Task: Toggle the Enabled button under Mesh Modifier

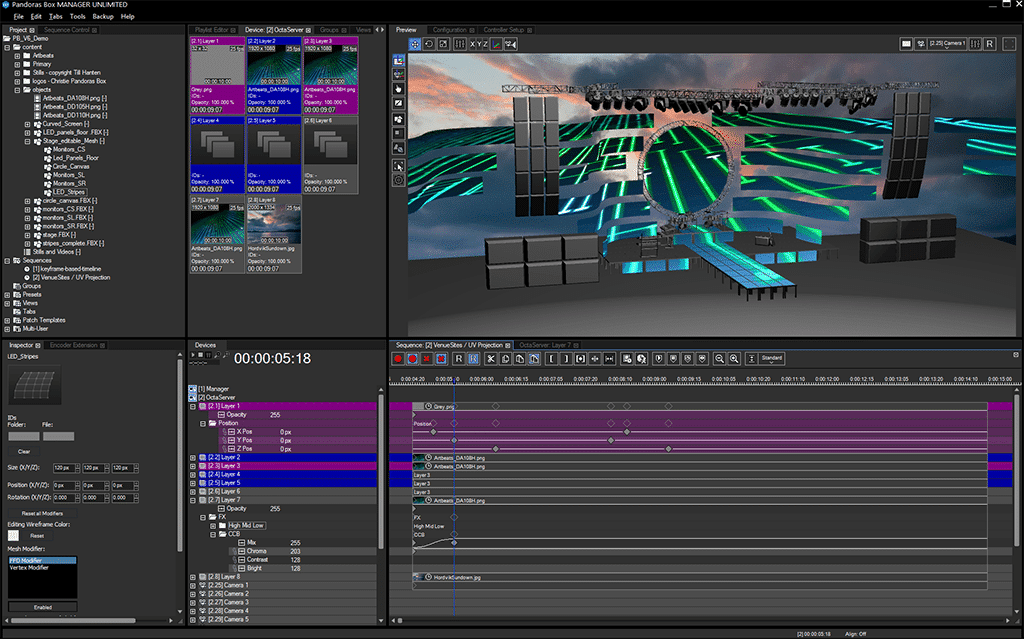Action: [43, 606]
